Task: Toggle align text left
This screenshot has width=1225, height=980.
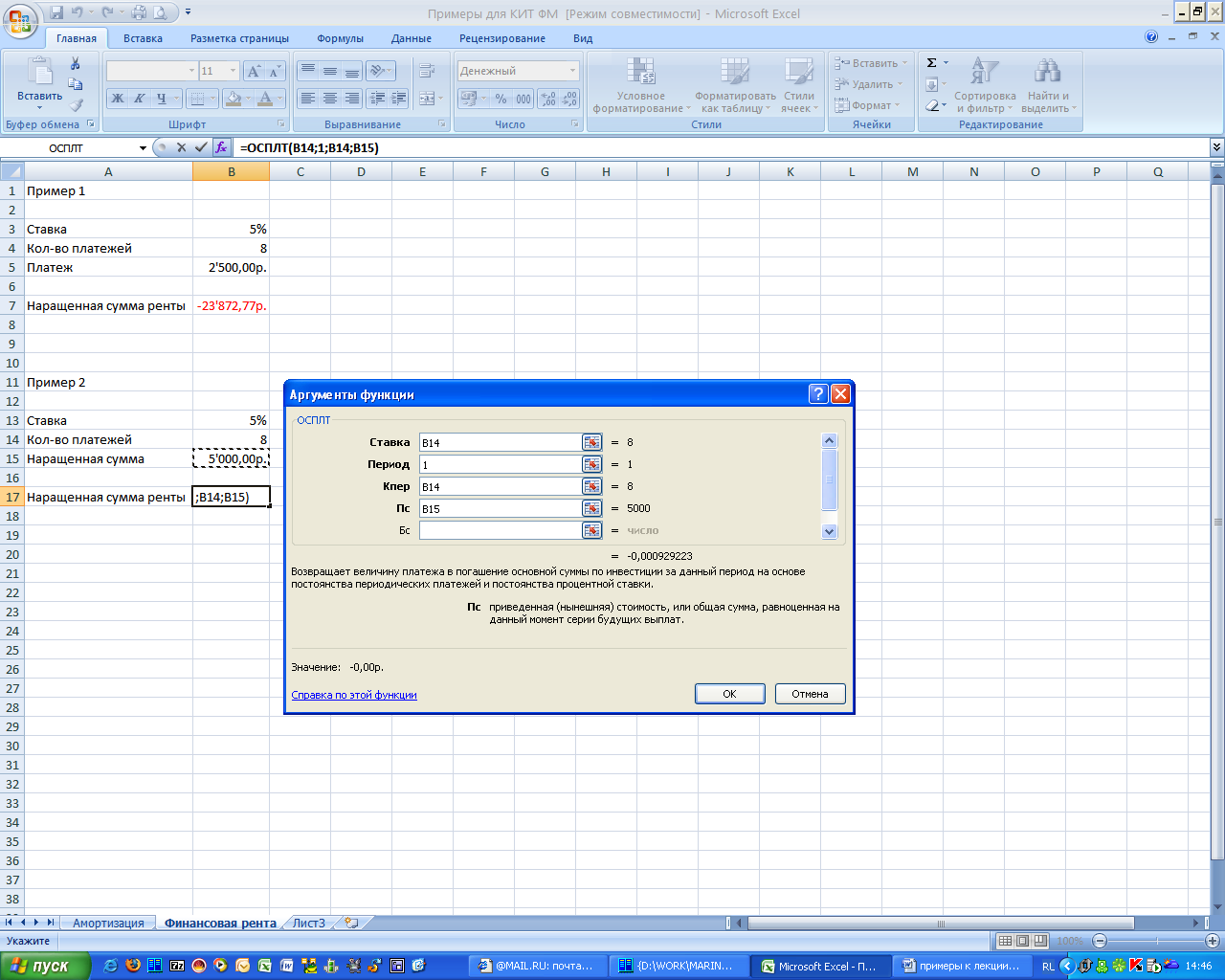Action: (307, 99)
